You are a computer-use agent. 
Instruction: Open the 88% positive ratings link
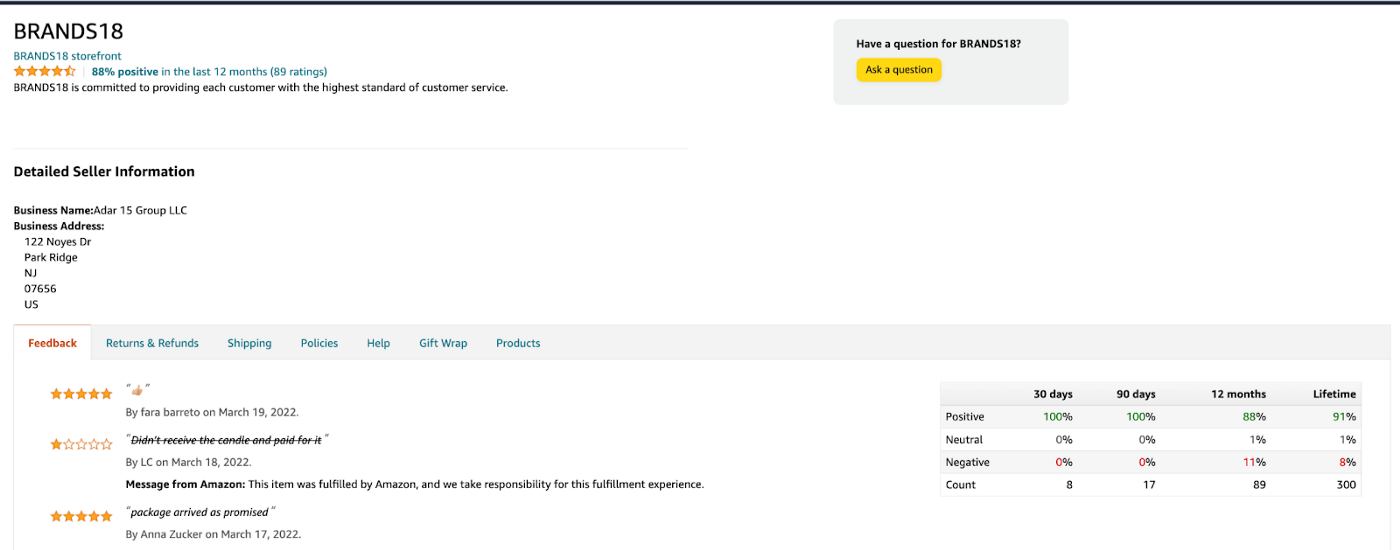[209, 72]
